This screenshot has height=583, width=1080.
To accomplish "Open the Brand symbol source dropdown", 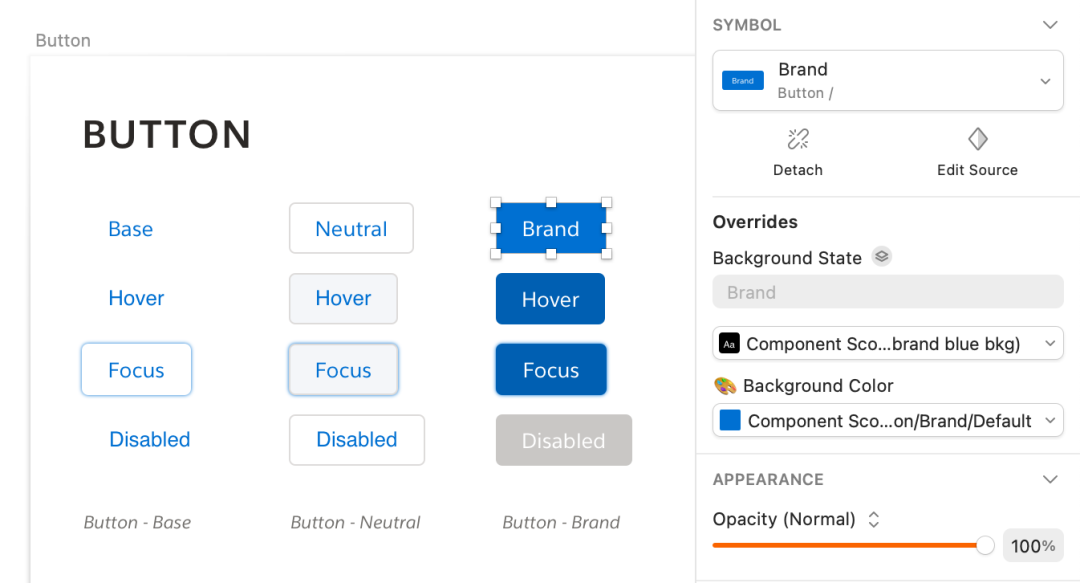I will click(x=1045, y=81).
